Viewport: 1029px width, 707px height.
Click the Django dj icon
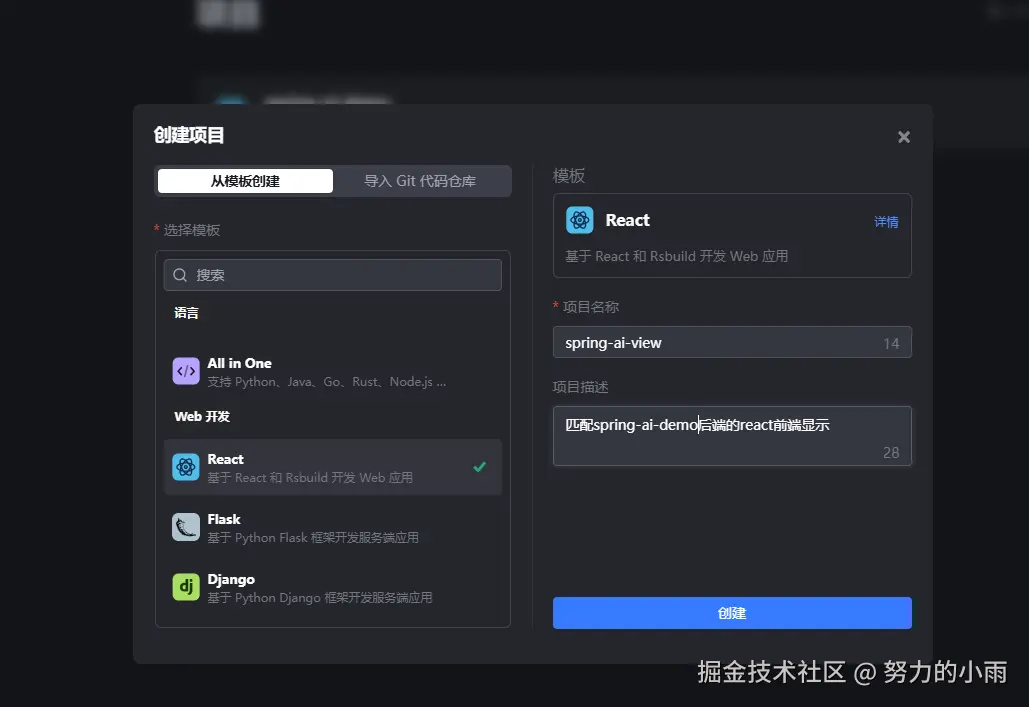(186, 586)
